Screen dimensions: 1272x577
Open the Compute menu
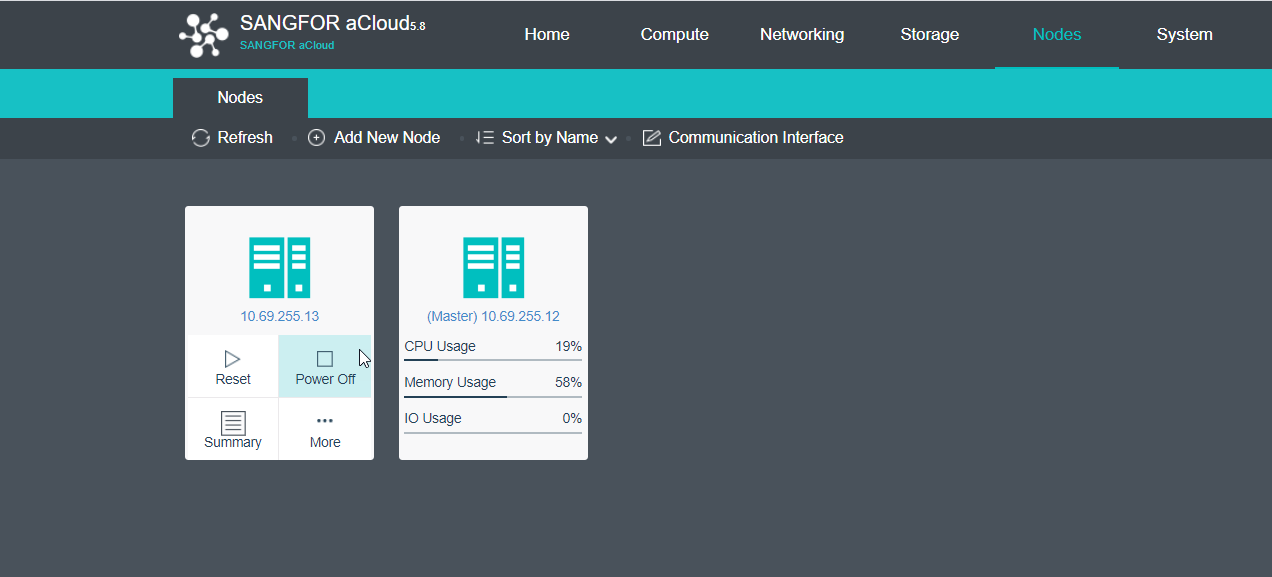tap(675, 34)
